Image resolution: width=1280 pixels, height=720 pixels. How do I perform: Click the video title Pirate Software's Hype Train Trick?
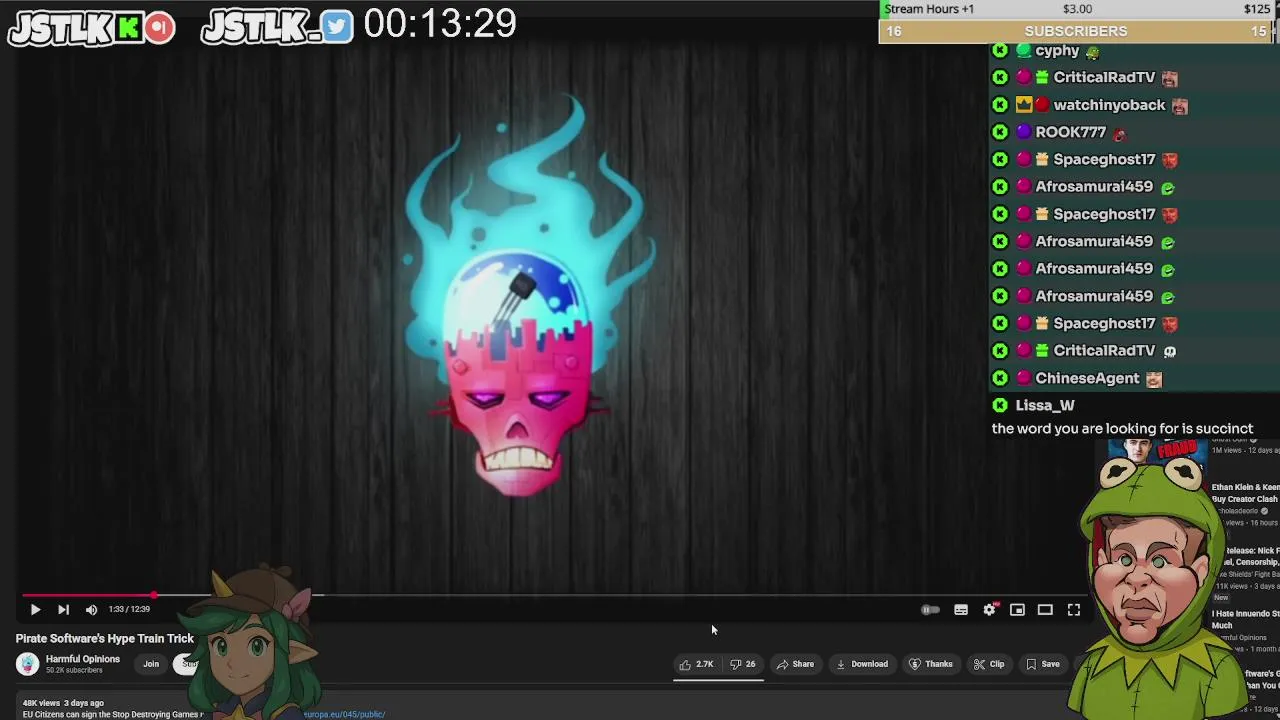tap(105, 638)
